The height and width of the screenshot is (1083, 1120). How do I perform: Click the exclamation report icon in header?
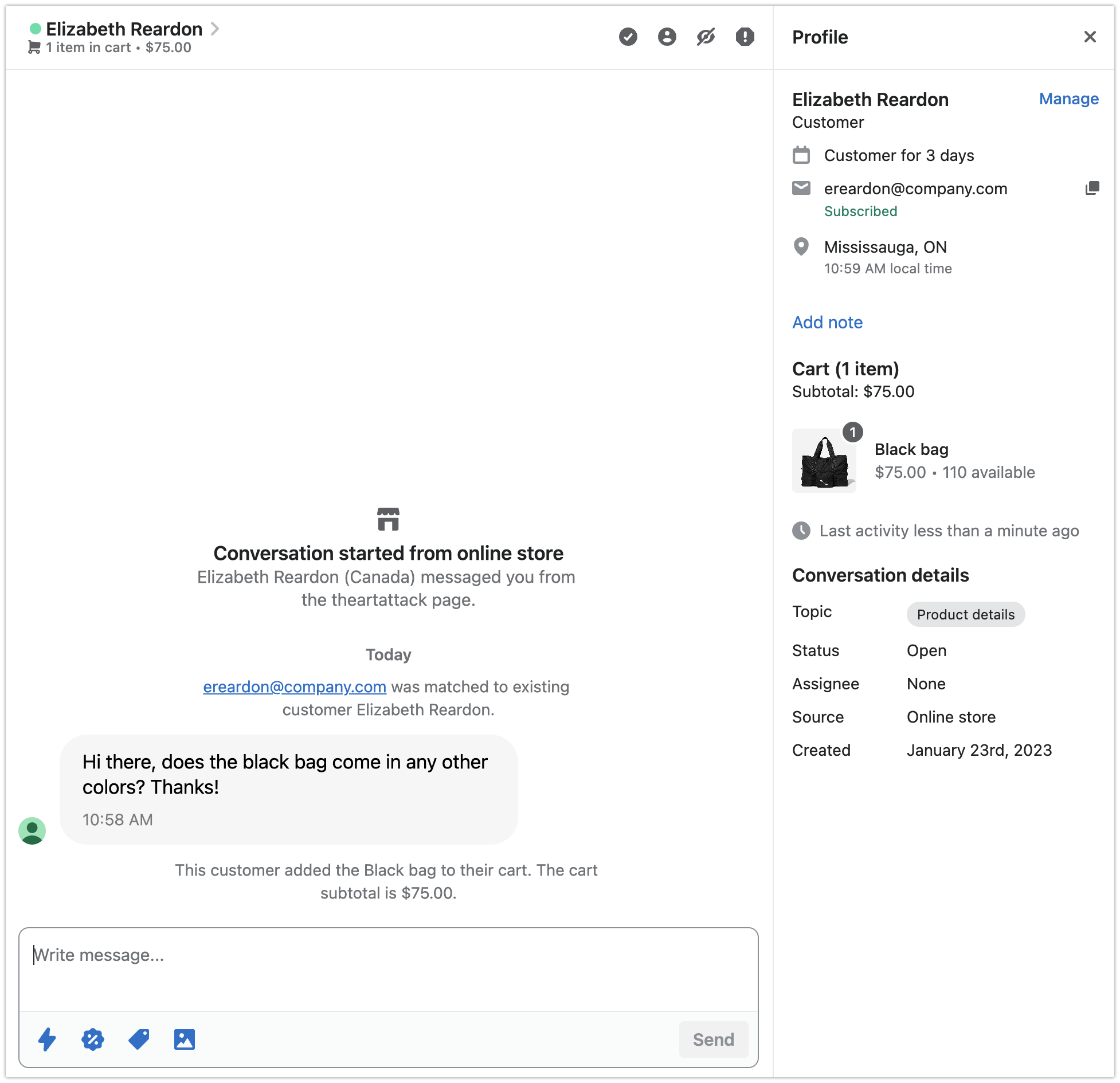pyautogui.click(x=745, y=37)
